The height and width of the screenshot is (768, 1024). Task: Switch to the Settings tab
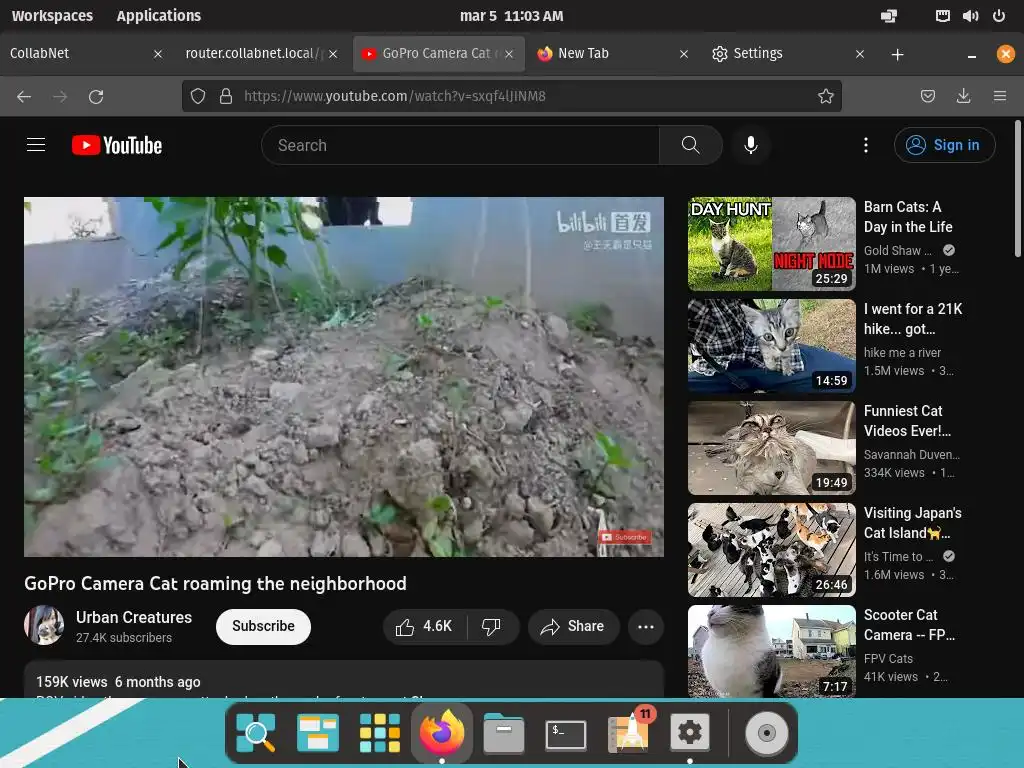pyautogui.click(x=787, y=54)
